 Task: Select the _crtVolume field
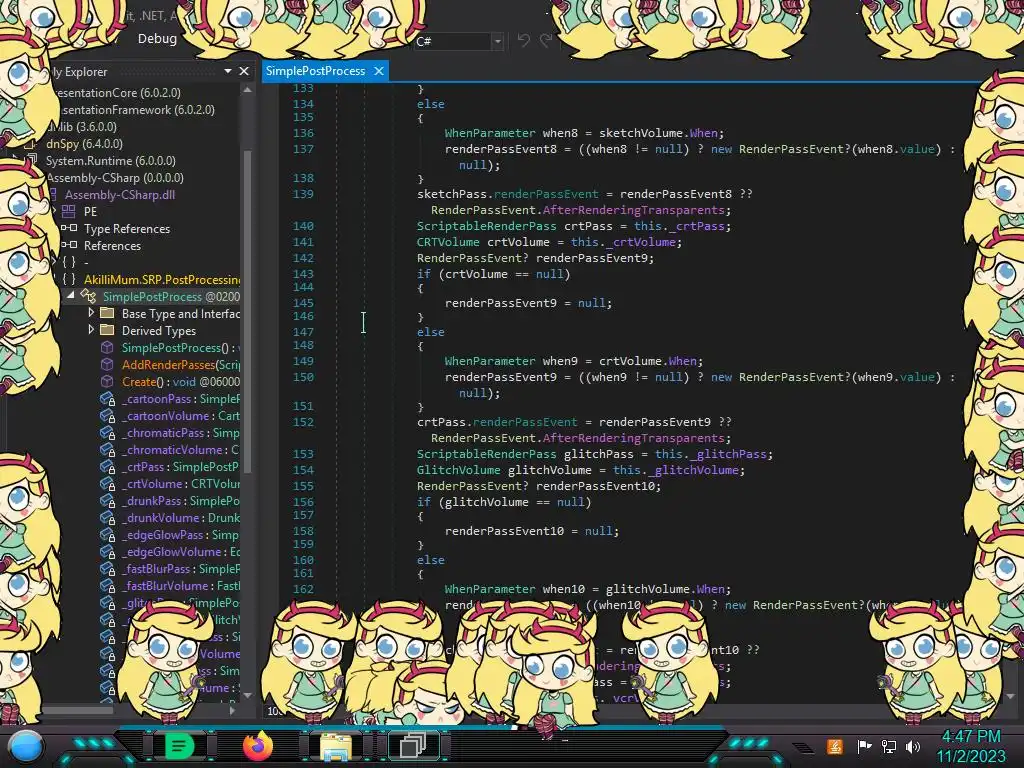pyautogui.click(x=181, y=483)
